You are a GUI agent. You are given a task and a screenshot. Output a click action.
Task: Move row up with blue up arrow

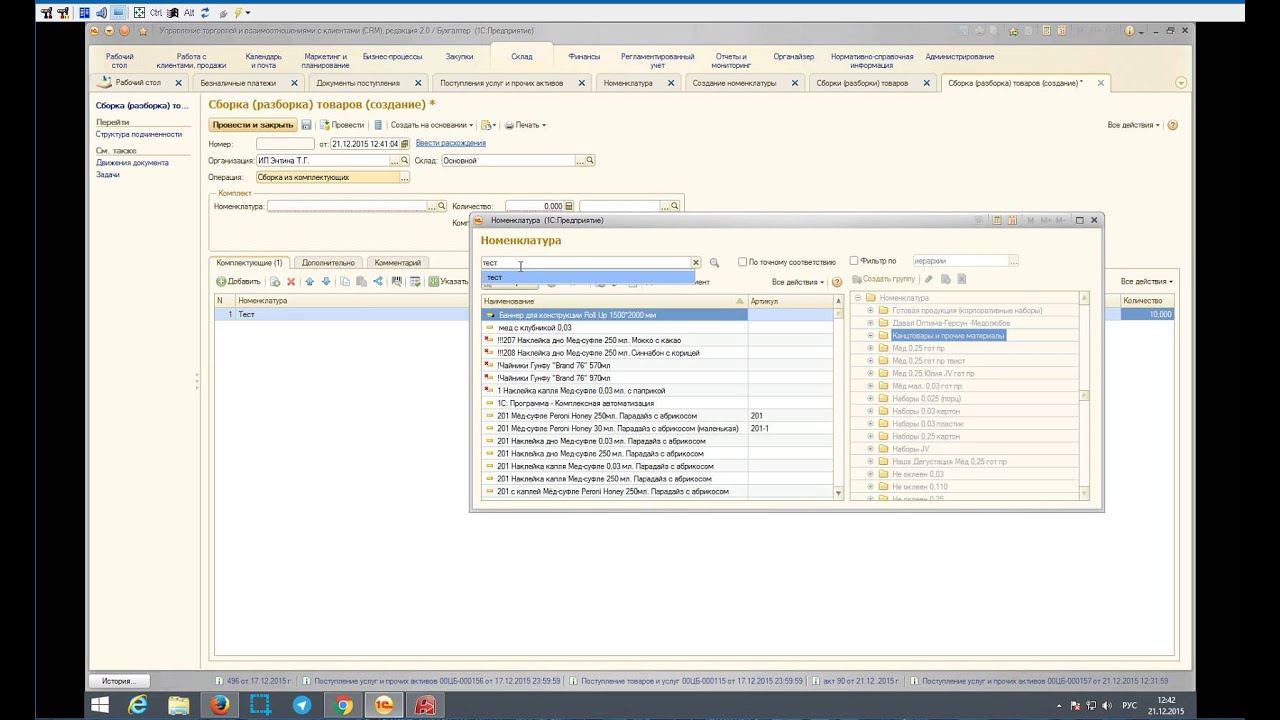point(309,282)
